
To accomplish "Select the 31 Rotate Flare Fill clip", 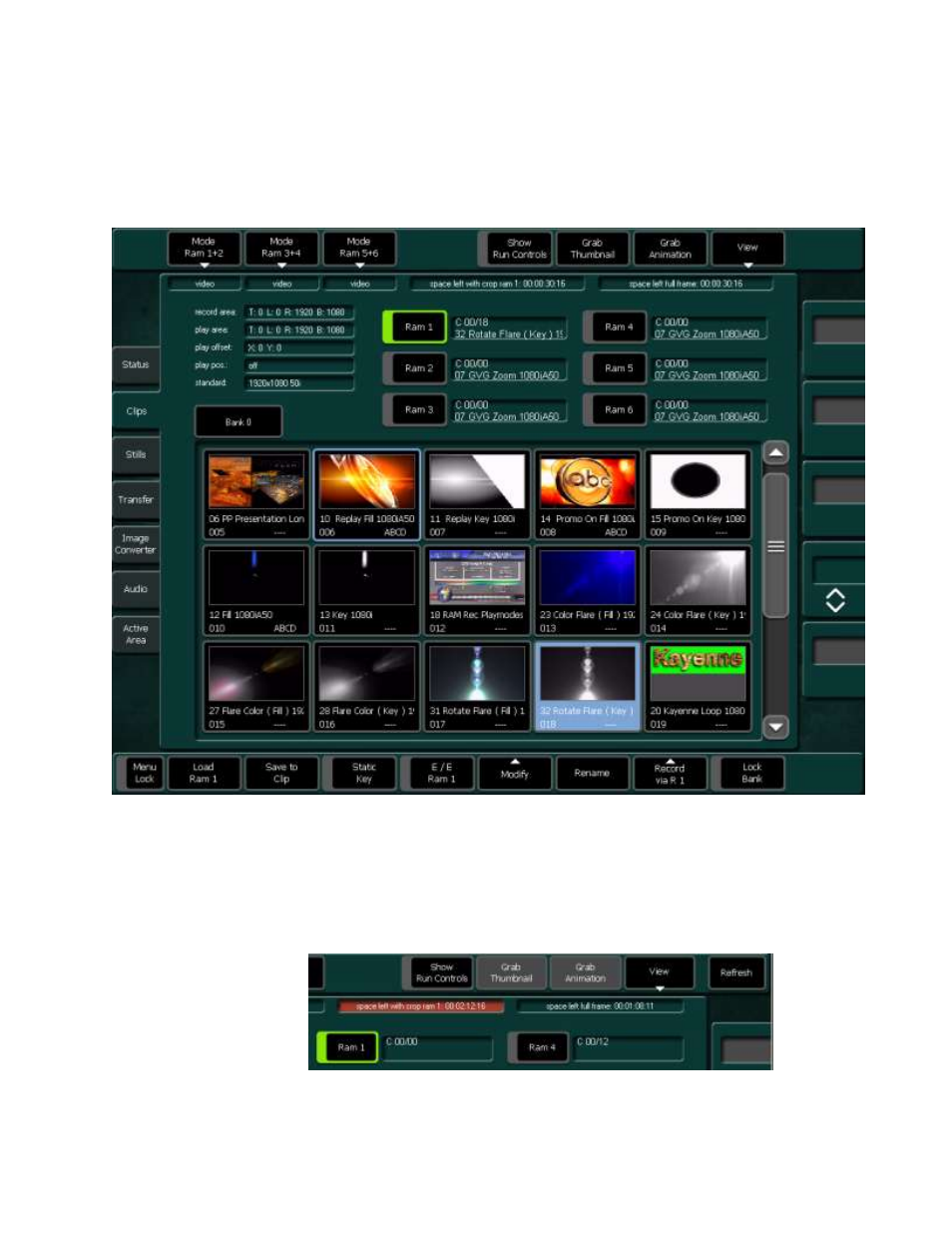I will tap(477, 687).
